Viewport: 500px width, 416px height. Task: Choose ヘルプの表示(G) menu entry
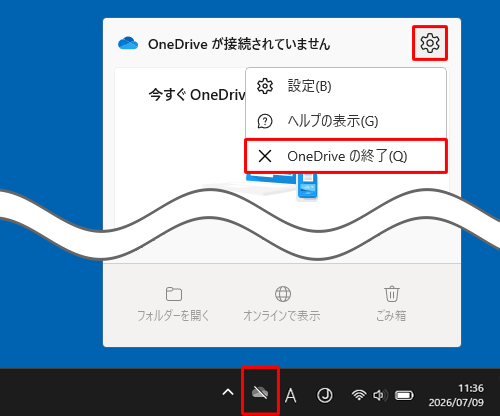coord(346,121)
